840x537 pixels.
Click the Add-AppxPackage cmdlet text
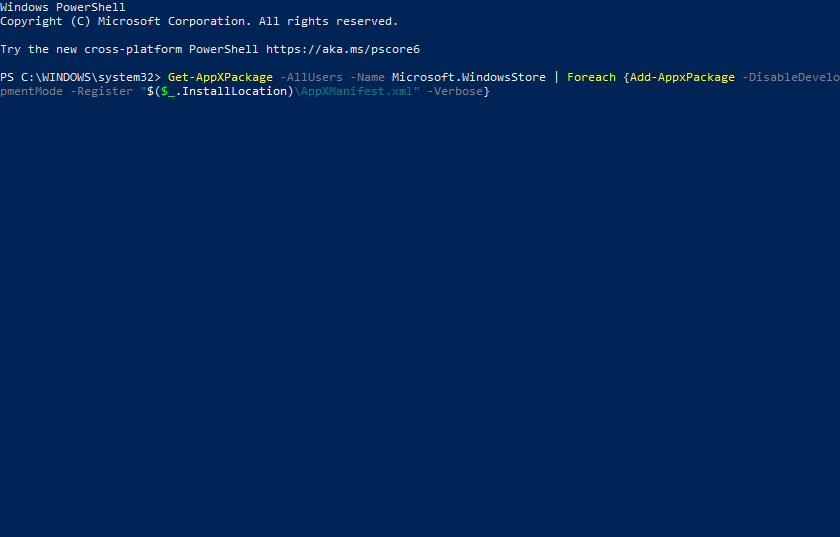(682, 77)
